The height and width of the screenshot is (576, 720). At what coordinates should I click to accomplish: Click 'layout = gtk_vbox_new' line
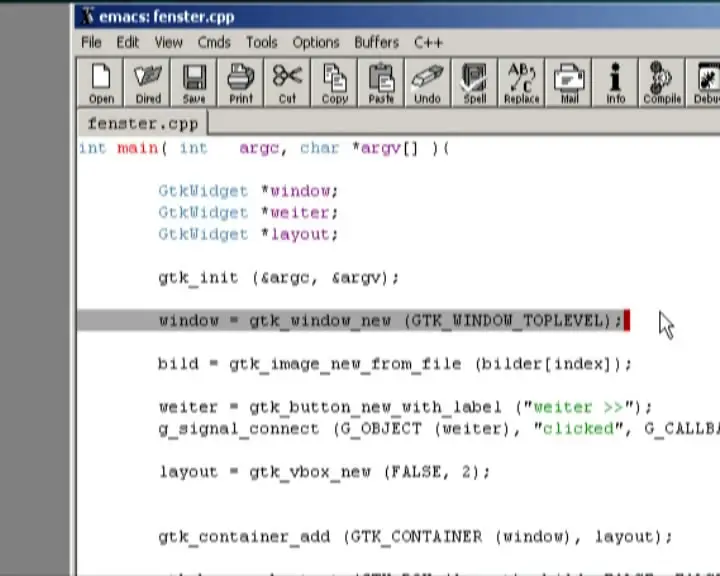coord(324,472)
